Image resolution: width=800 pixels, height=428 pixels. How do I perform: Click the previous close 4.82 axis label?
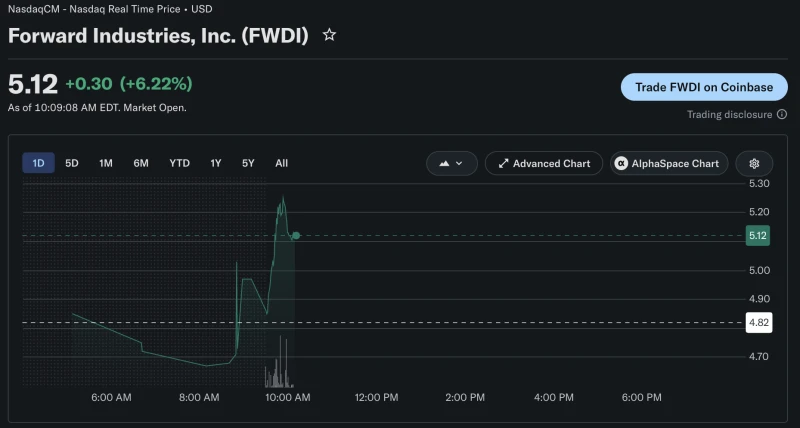click(x=759, y=322)
